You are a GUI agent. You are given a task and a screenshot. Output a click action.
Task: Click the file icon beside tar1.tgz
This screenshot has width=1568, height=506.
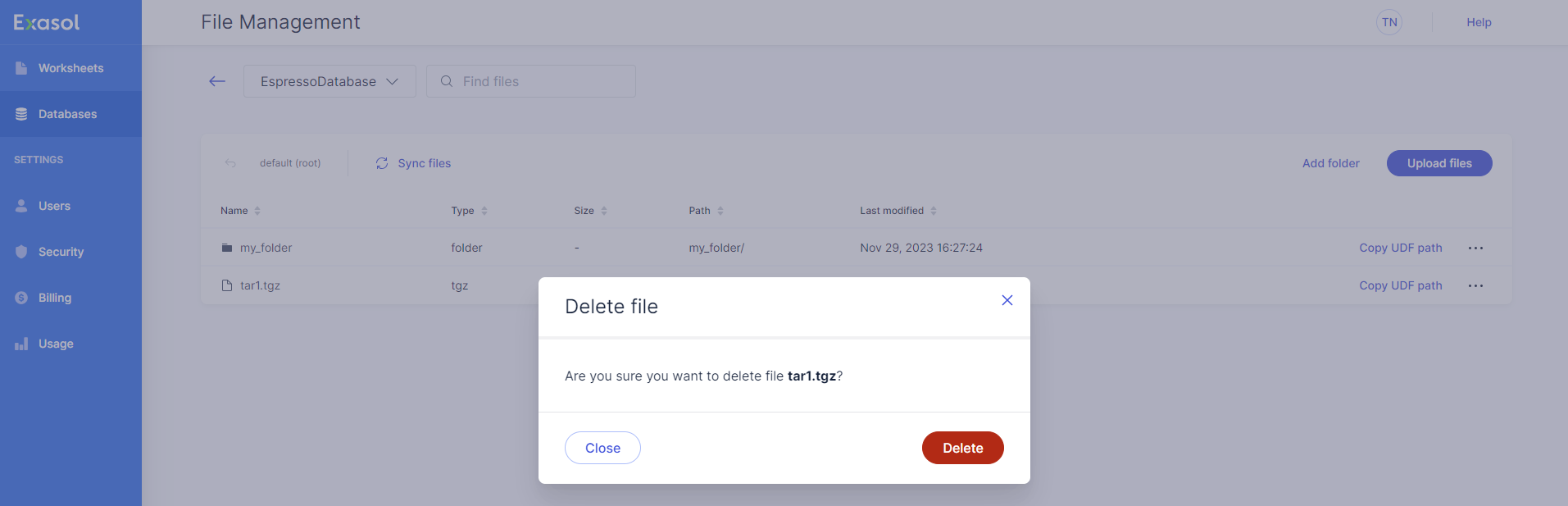227,285
